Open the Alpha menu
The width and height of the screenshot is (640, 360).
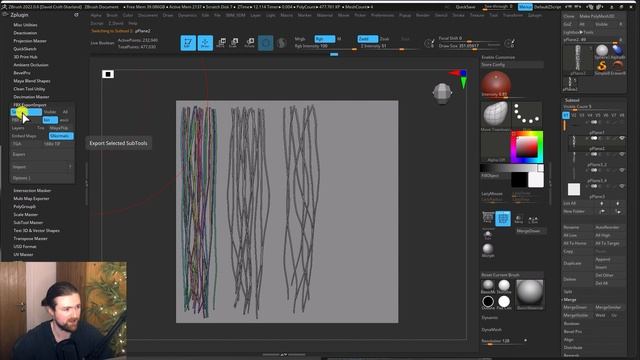(96, 15)
